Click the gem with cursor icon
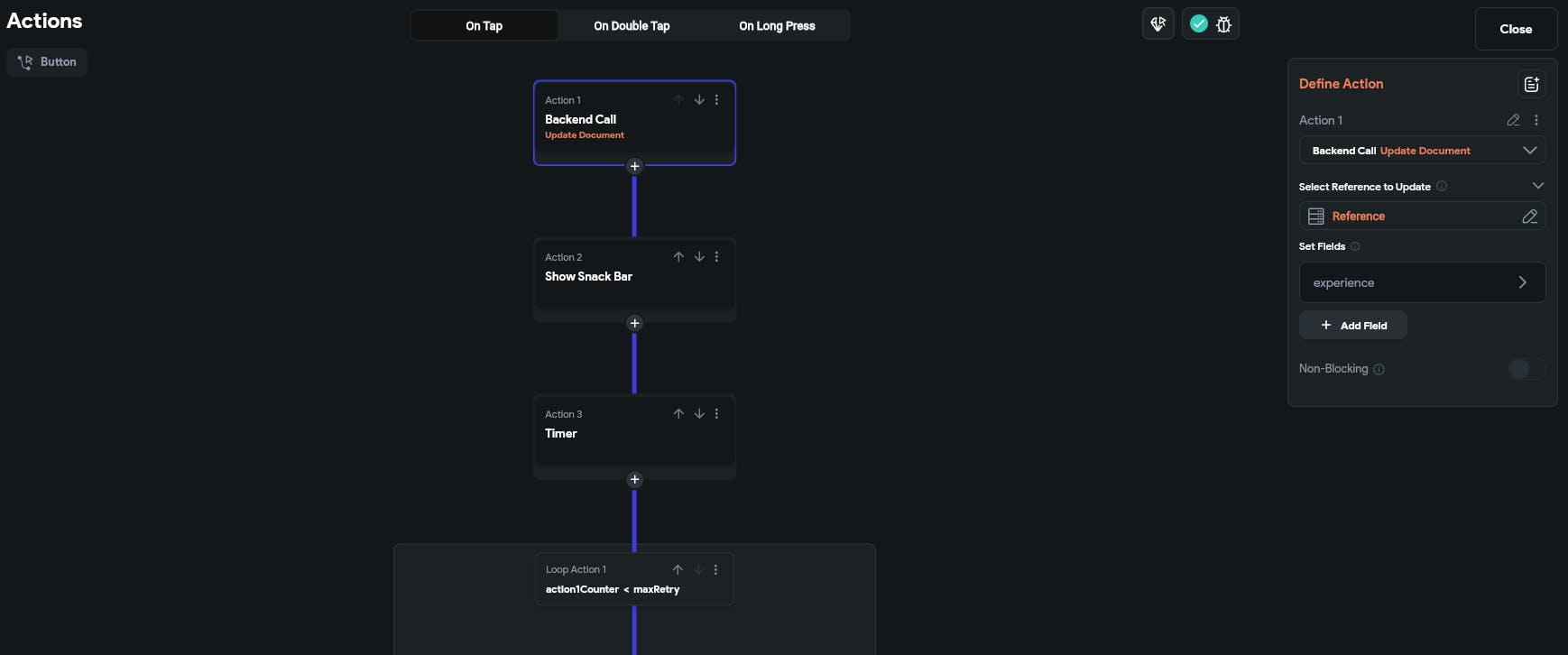The width and height of the screenshot is (1568, 655). click(x=1158, y=24)
